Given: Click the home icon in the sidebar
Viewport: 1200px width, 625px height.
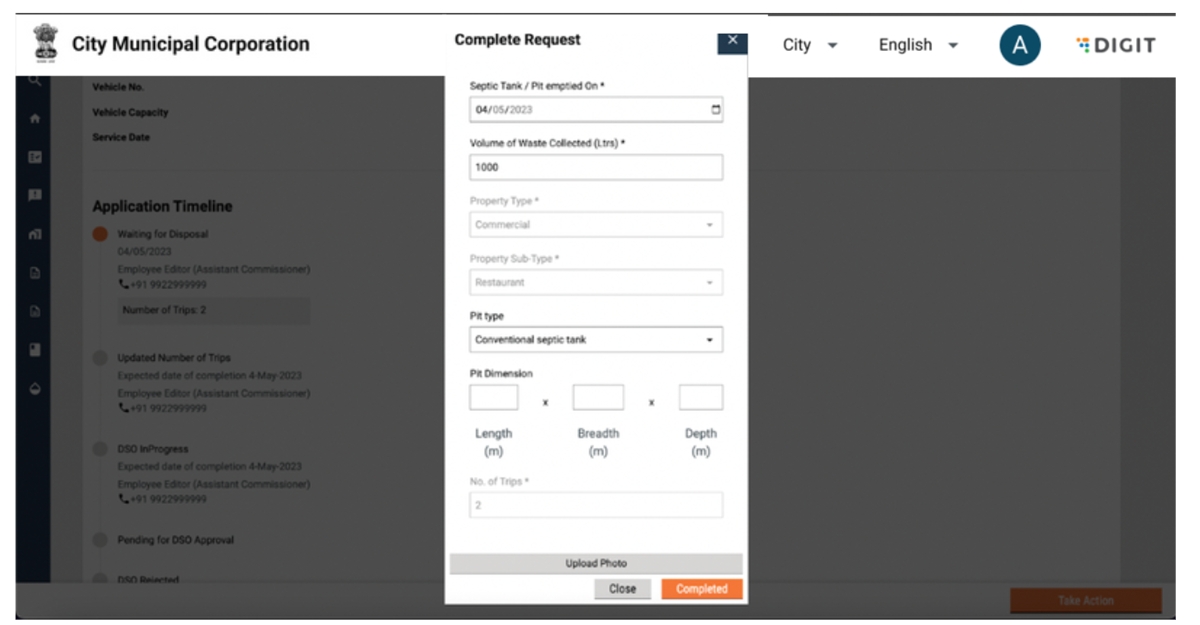Looking at the screenshot, I should pyautogui.click(x=35, y=119).
